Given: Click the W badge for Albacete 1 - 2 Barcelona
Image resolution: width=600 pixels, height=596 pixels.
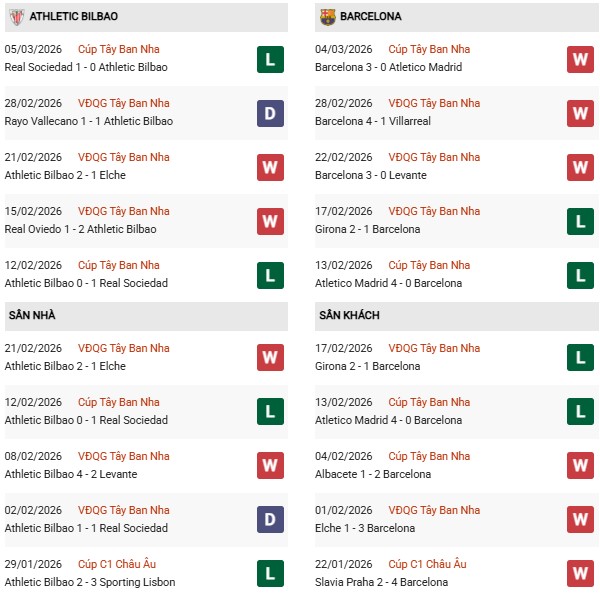Looking at the screenshot, I should (x=581, y=466).
